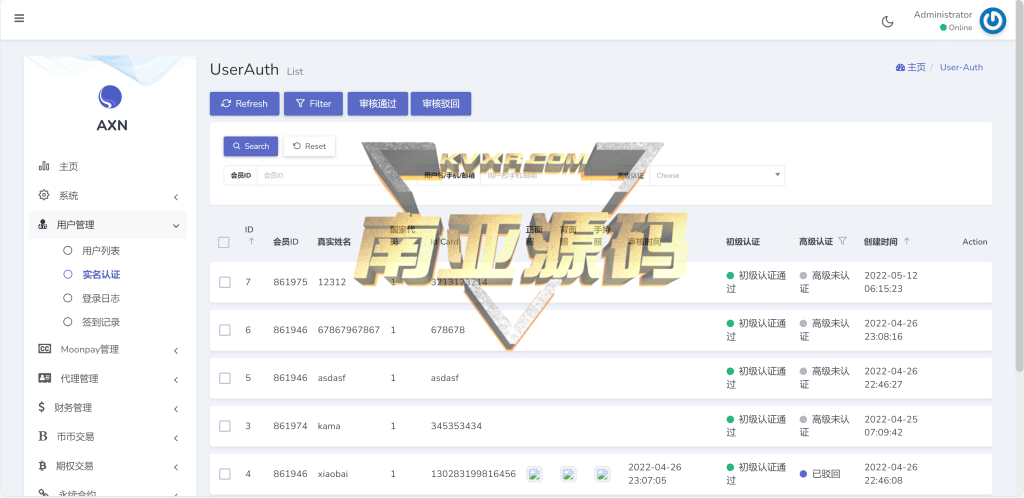
Task: Click the 审核驳回 button
Action: click(x=441, y=104)
